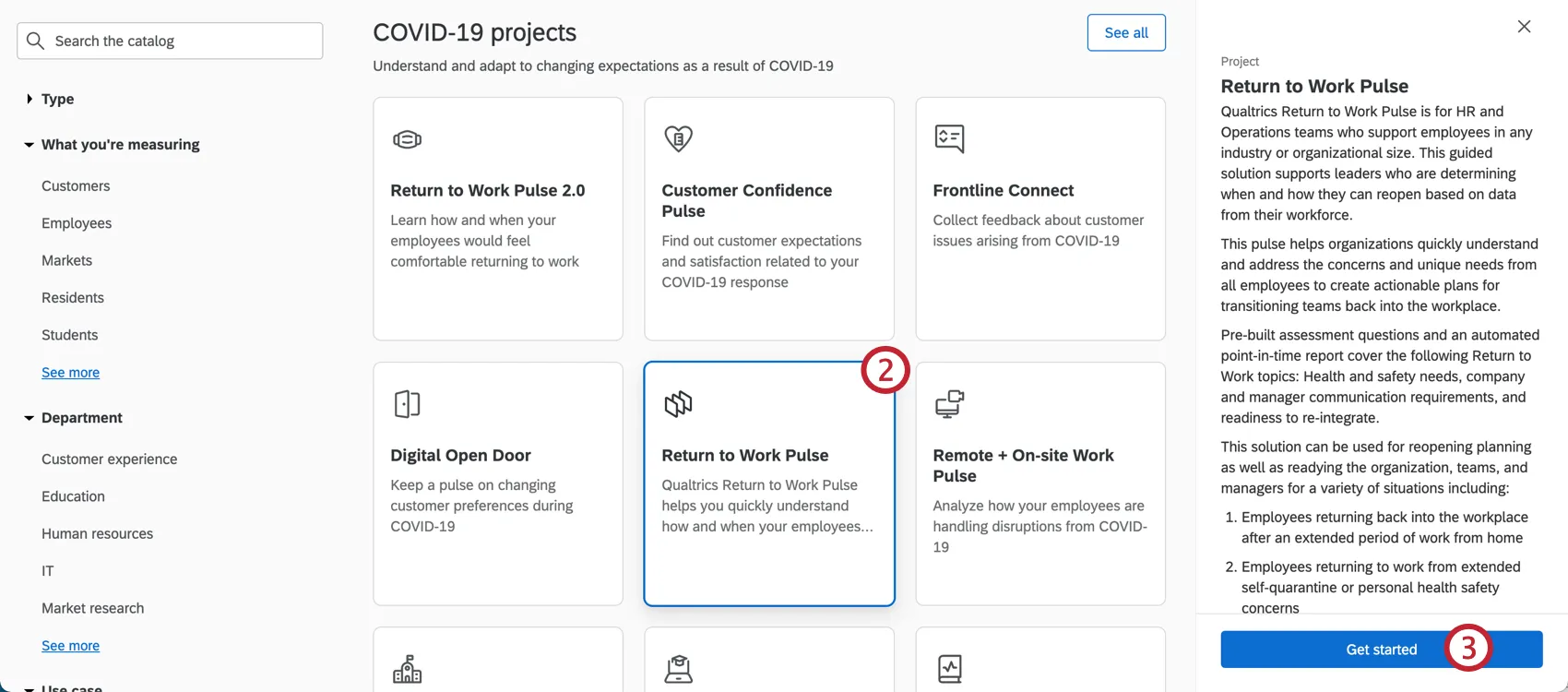The width and height of the screenshot is (1568, 692).
Task: Click the Remote + On-site Work Pulse icon
Action: tap(949, 404)
